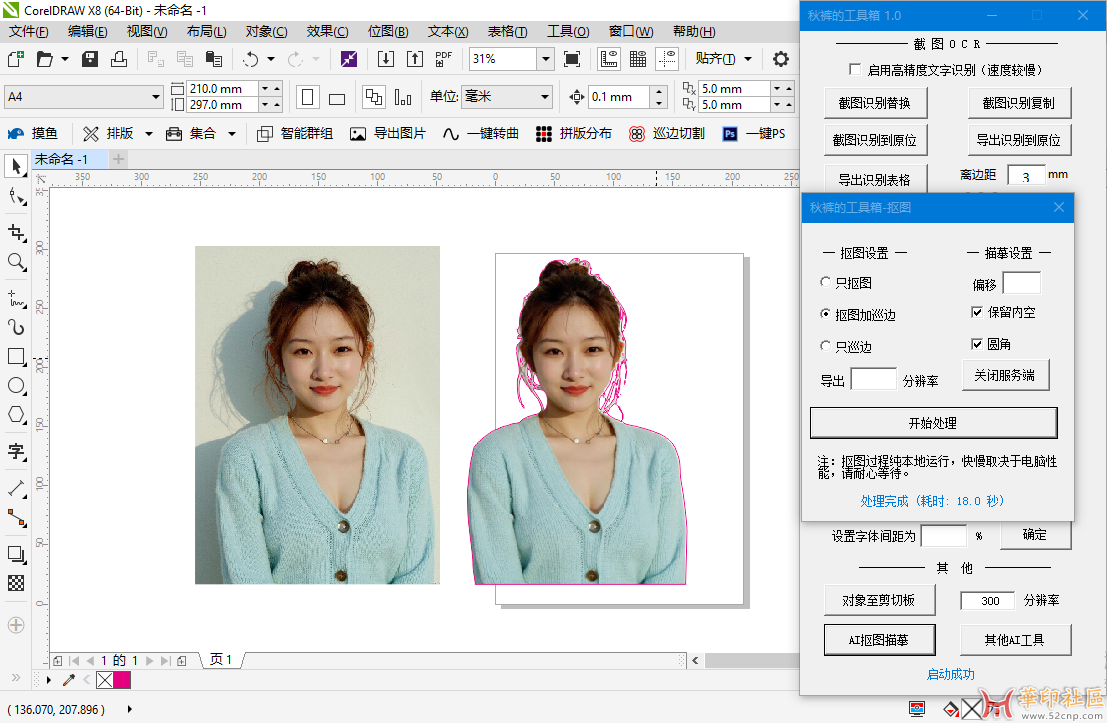Open the Options gear icon in toolbar
The width and height of the screenshot is (1107, 723).
pos(781,59)
